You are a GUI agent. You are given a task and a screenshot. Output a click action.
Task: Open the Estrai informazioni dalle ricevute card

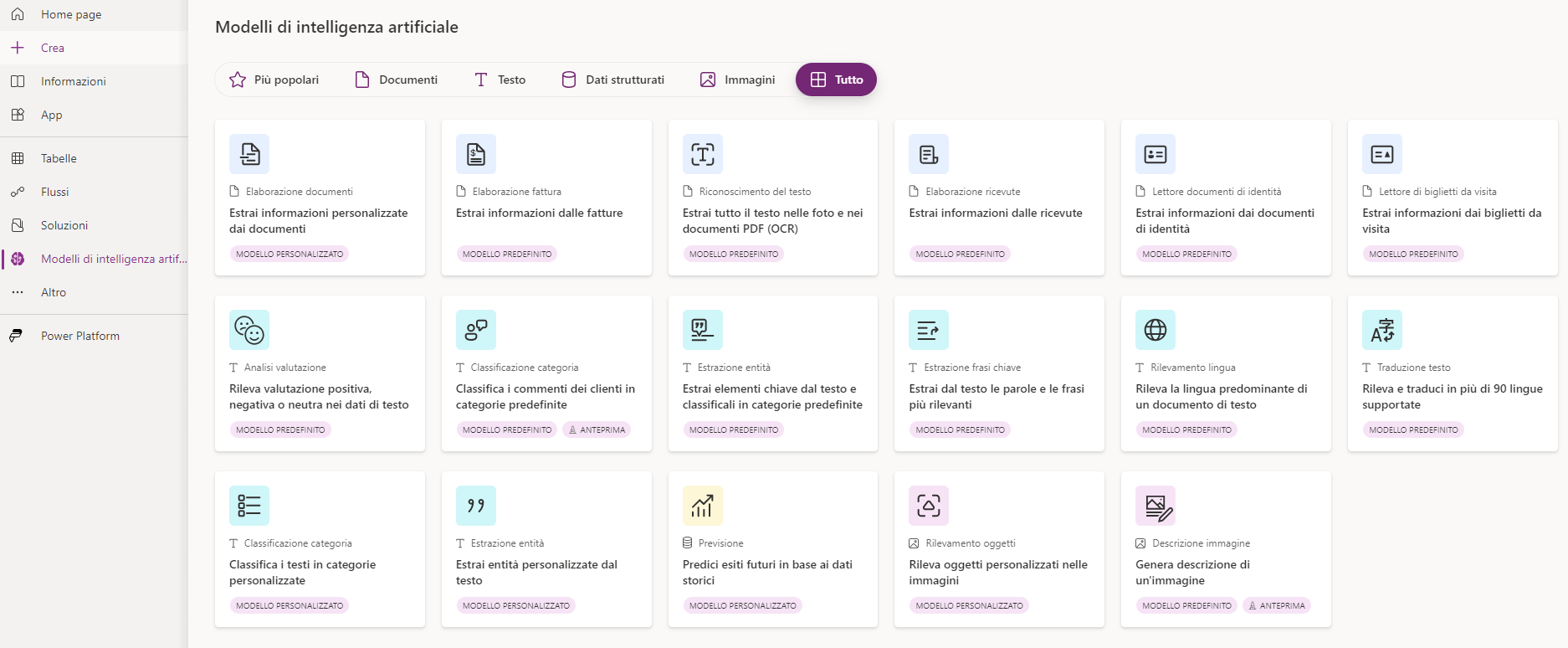point(999,198)
